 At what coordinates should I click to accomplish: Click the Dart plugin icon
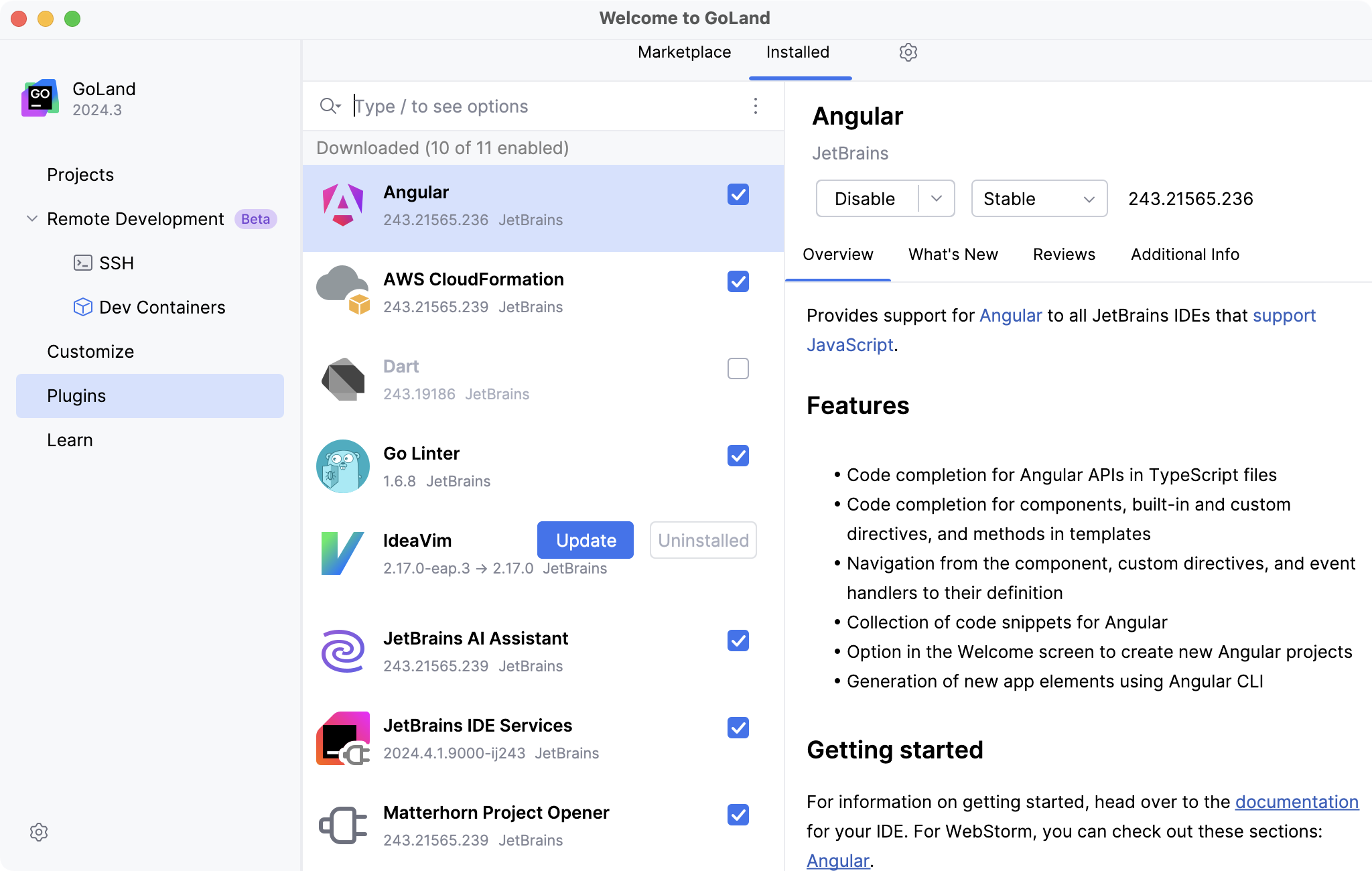(342, 379)
